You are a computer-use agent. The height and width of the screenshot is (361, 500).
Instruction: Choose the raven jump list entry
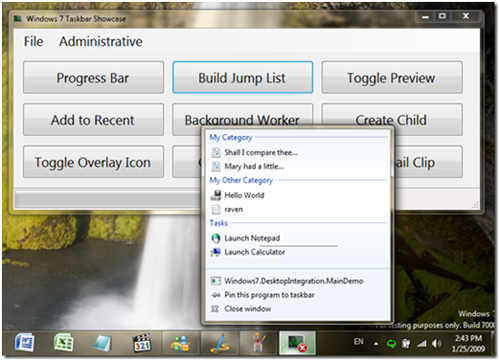297,209
